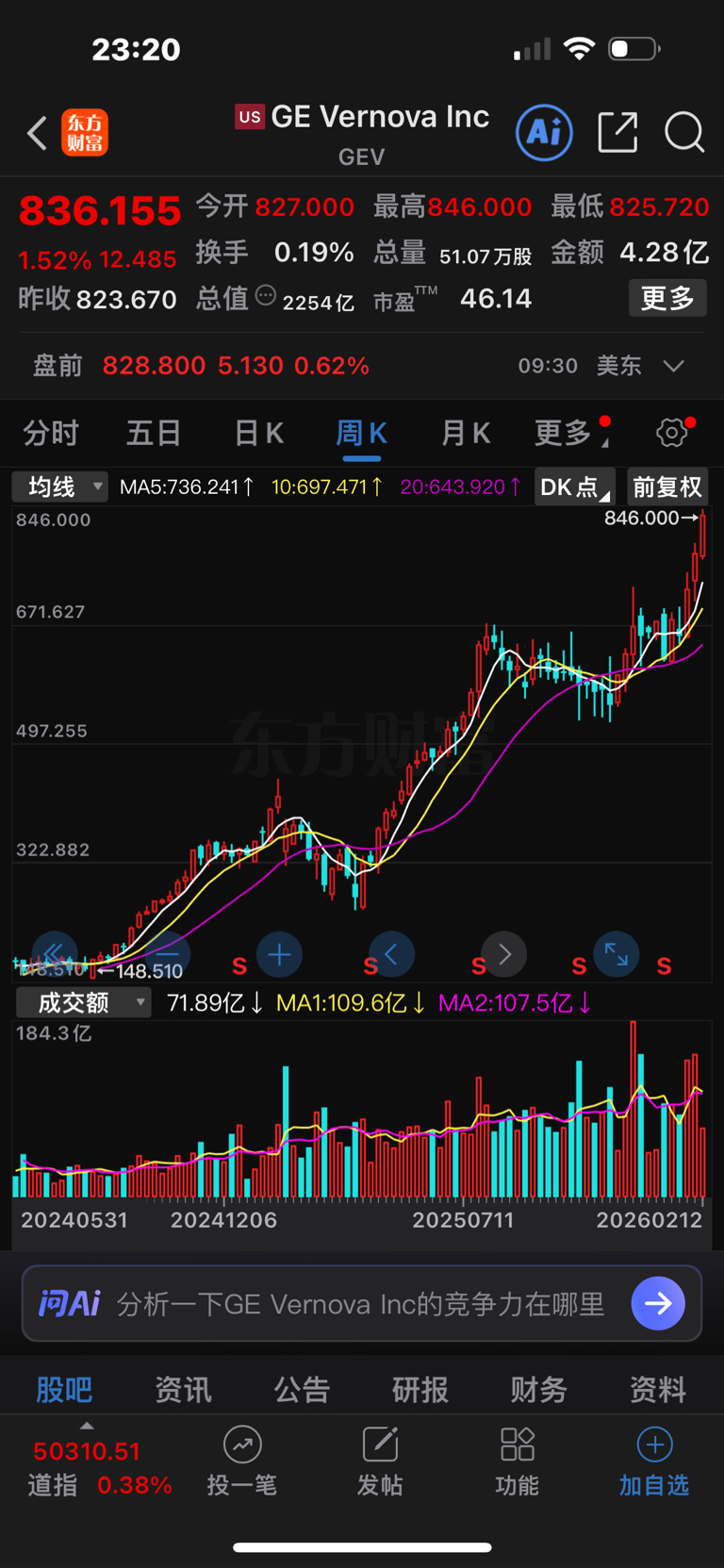Viewport: 724px width, 1568px height.
Task: Open the 财务 tab
Action: [x=539, y=1389]
